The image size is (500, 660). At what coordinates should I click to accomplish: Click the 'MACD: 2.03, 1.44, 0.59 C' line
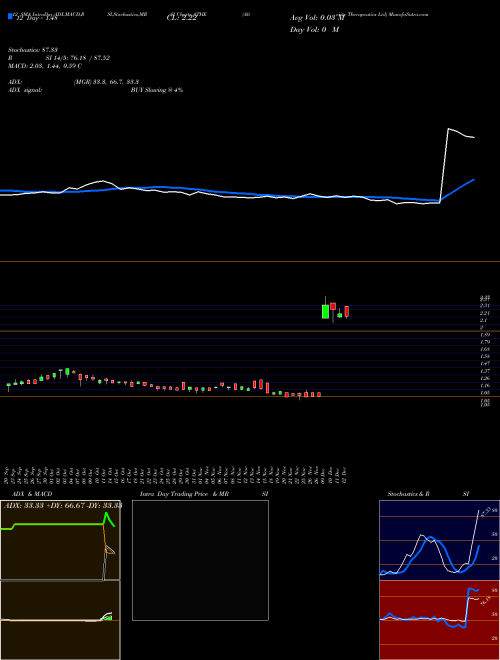(45, 66)
